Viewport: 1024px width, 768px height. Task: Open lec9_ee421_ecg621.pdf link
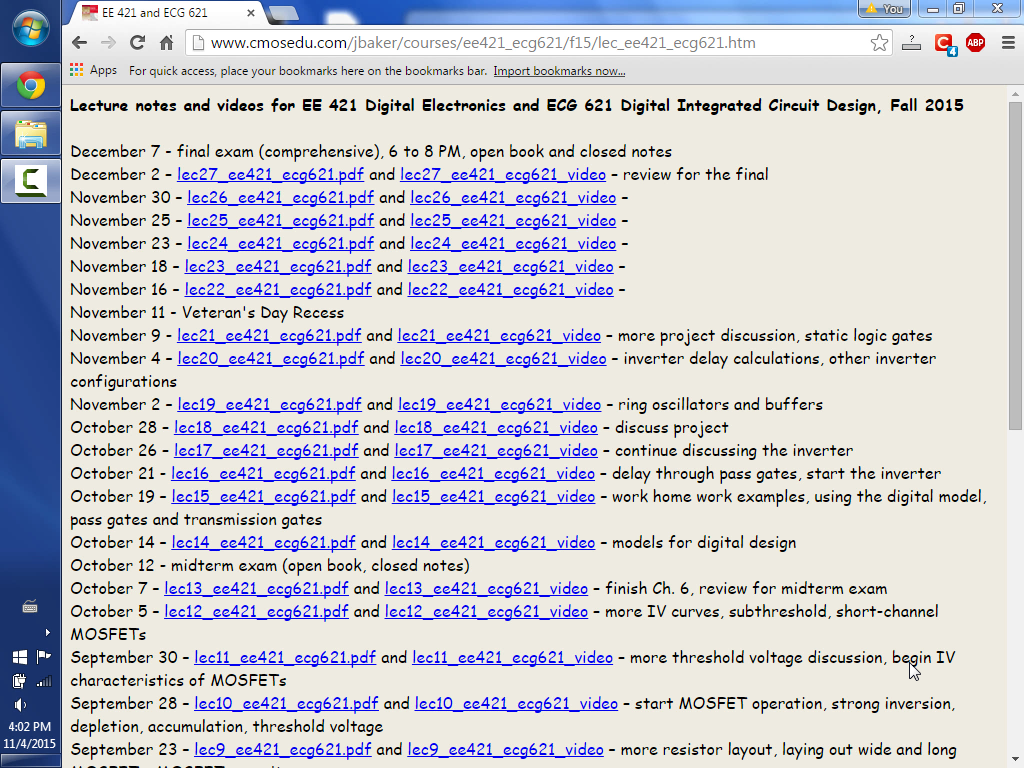[282, 749]
